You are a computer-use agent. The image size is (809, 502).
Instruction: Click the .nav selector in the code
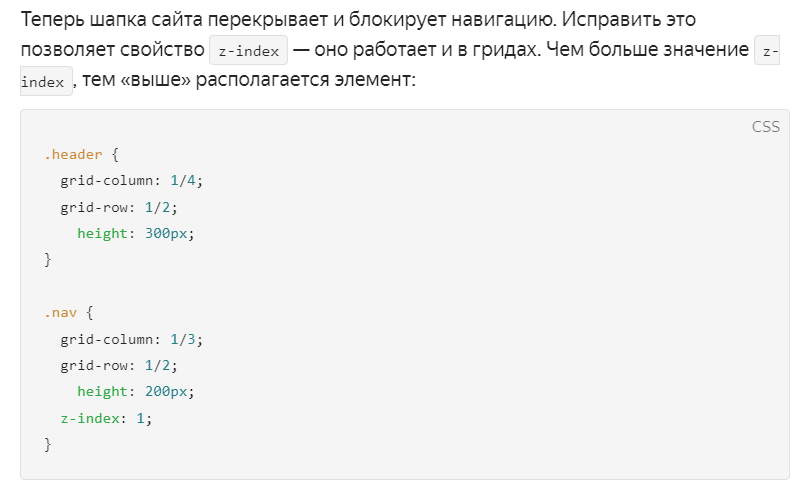[60, 313]
